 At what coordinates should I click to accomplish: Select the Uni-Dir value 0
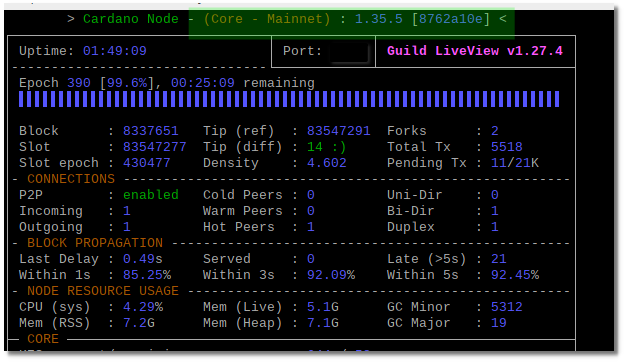[495, 195]
